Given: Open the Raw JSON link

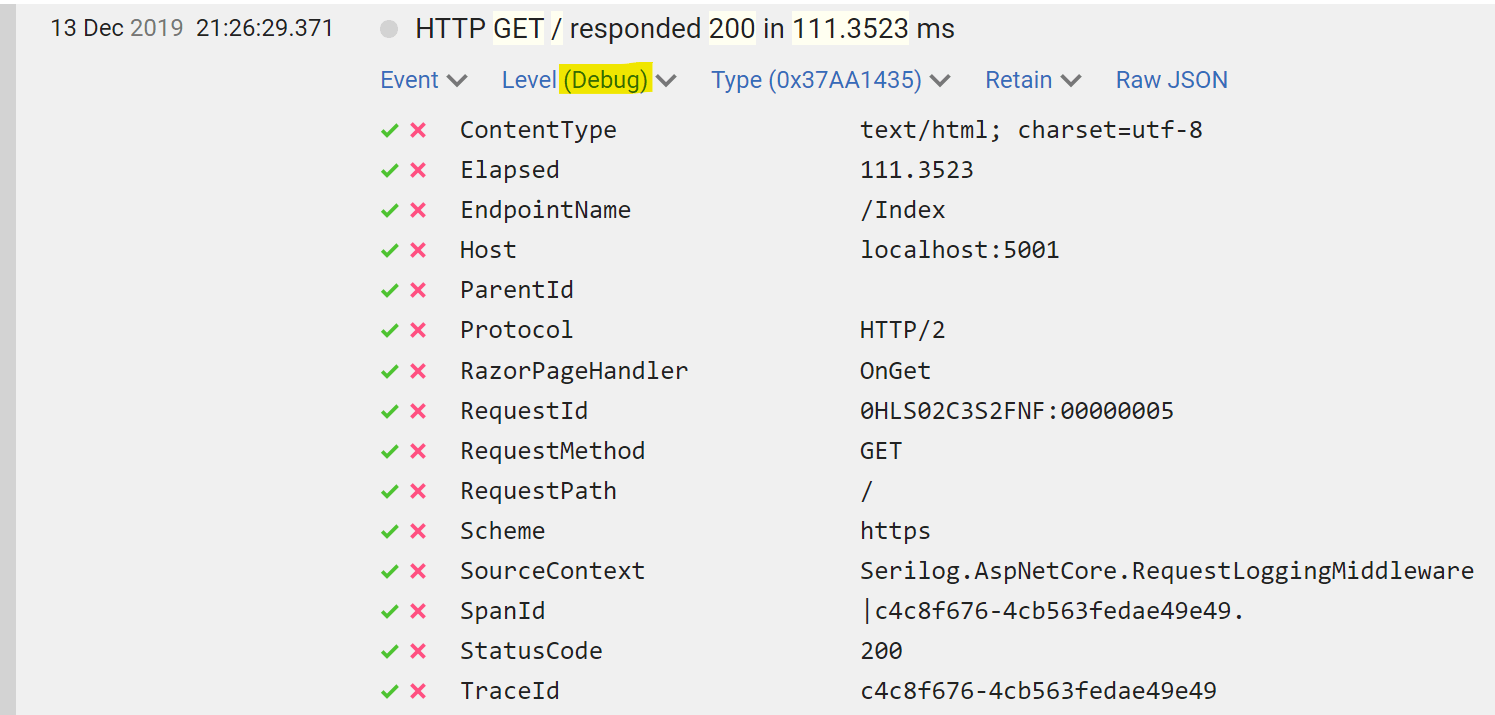Looking at the screenshot, I should [x=1171, y=80].
